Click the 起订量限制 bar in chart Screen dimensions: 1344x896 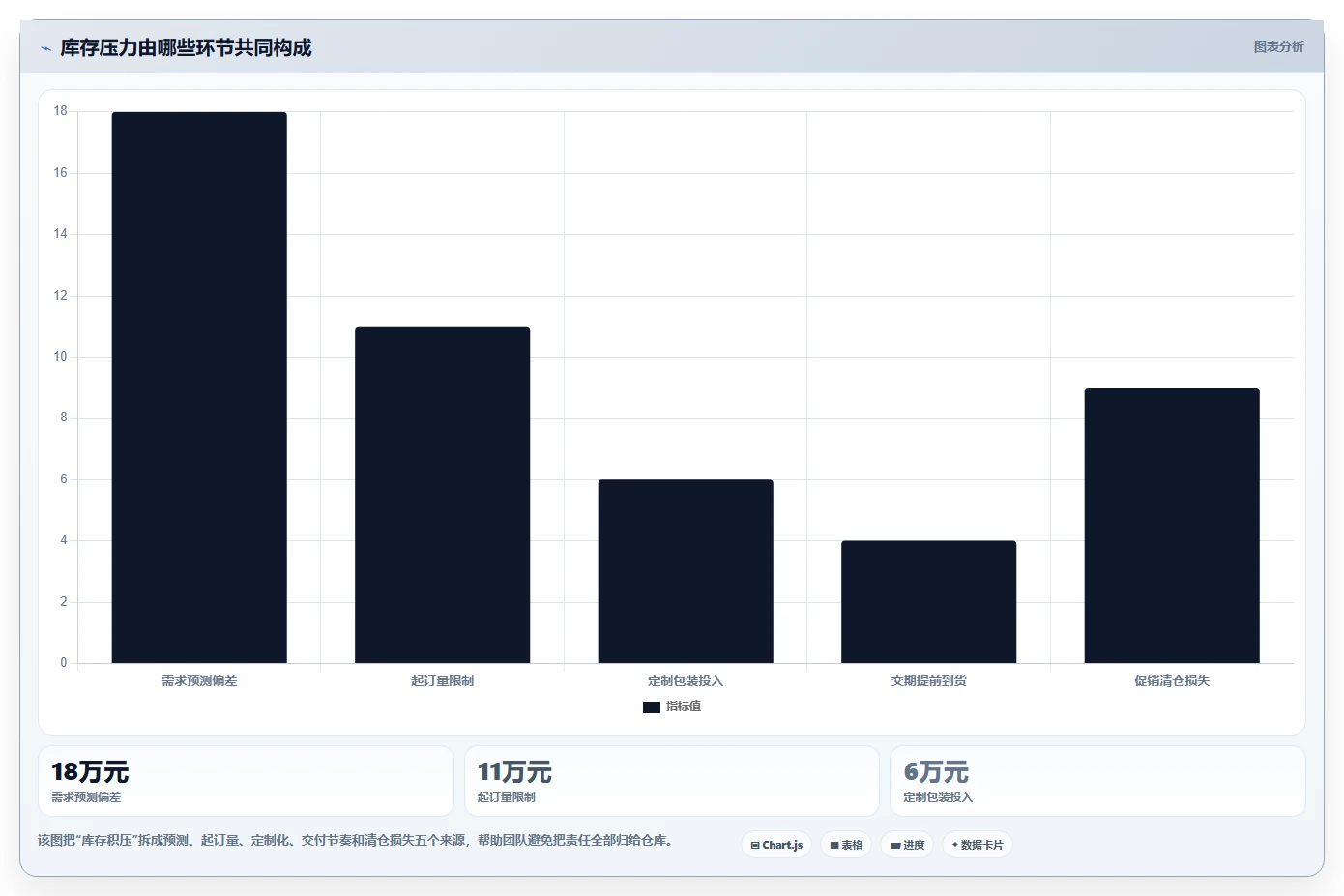click(442, 495)
